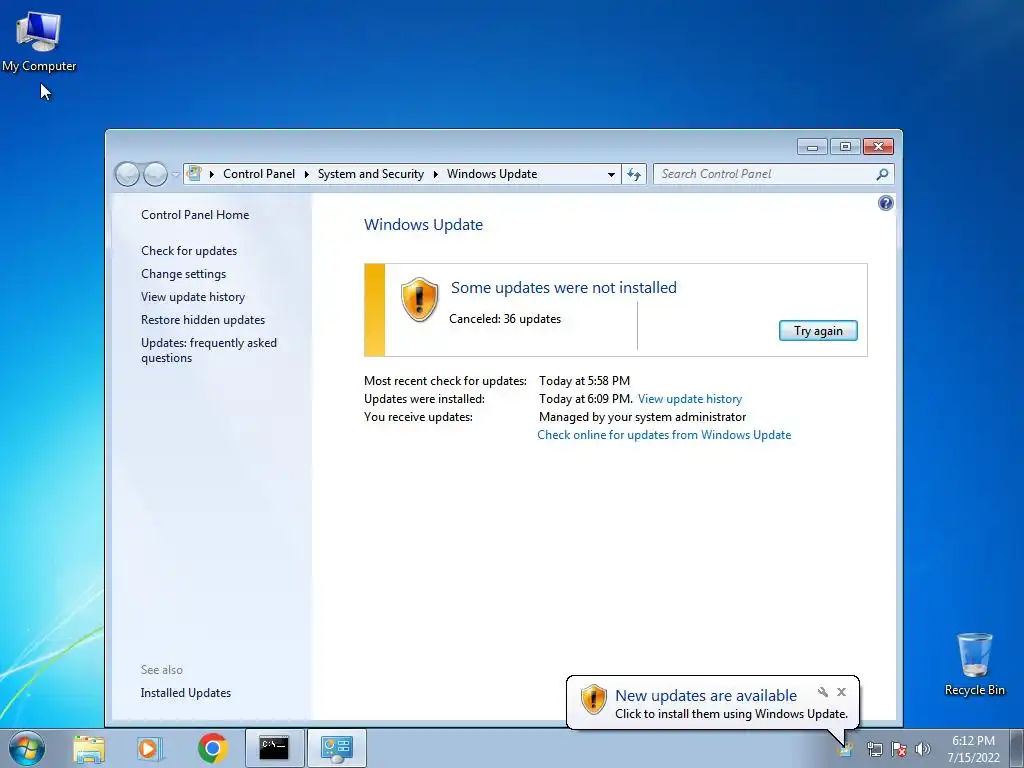
Task: Open the Action Center flag icon
Action: tap(899, 749)
